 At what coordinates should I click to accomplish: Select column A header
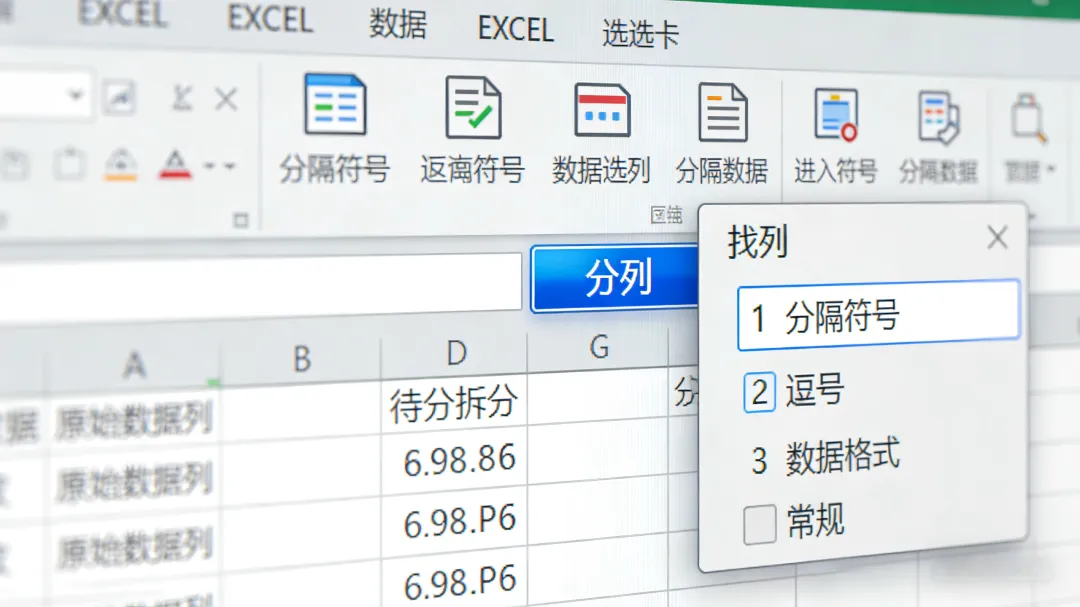134,364
